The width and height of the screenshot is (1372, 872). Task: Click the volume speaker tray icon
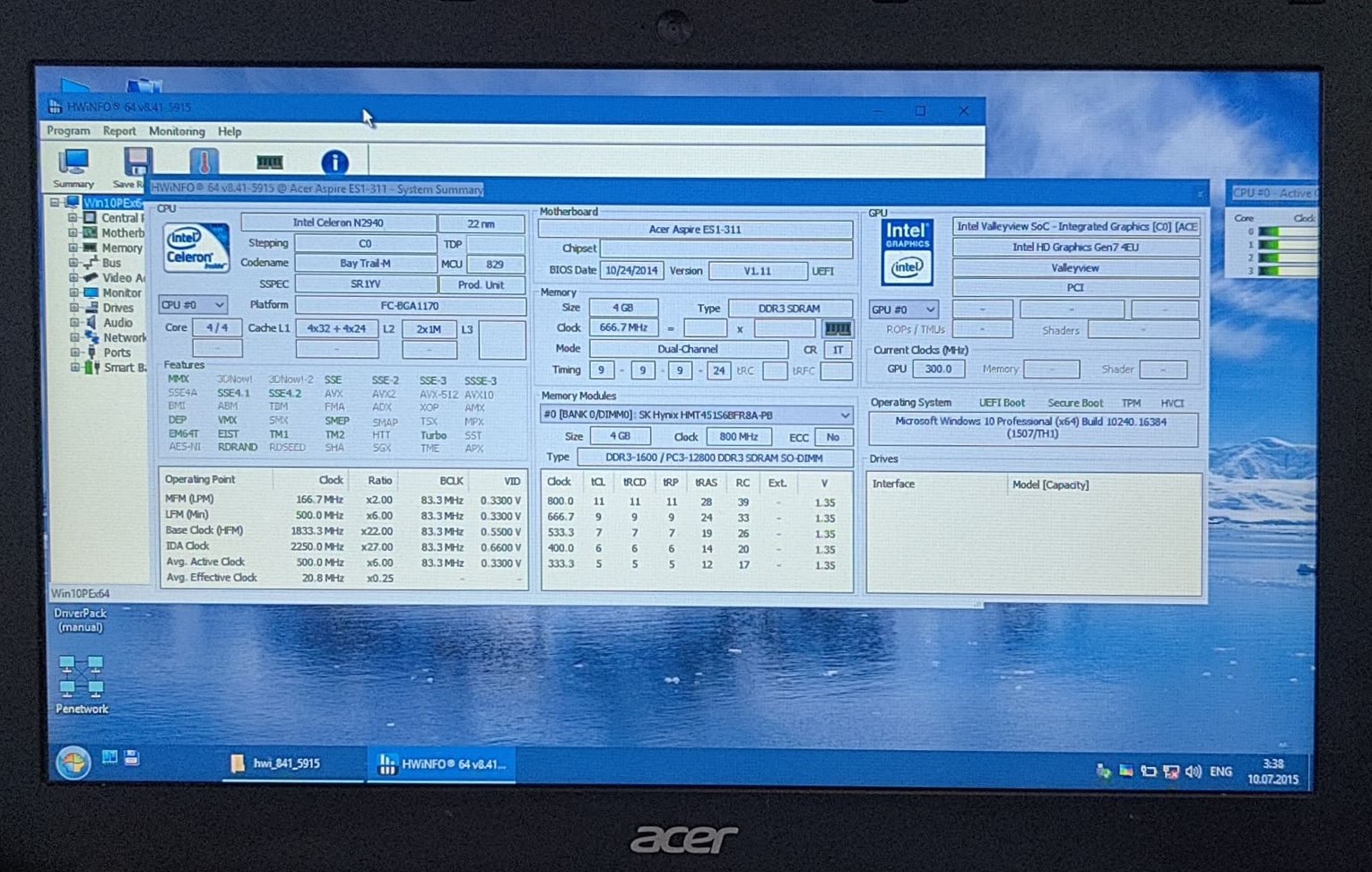point(1193,772)
